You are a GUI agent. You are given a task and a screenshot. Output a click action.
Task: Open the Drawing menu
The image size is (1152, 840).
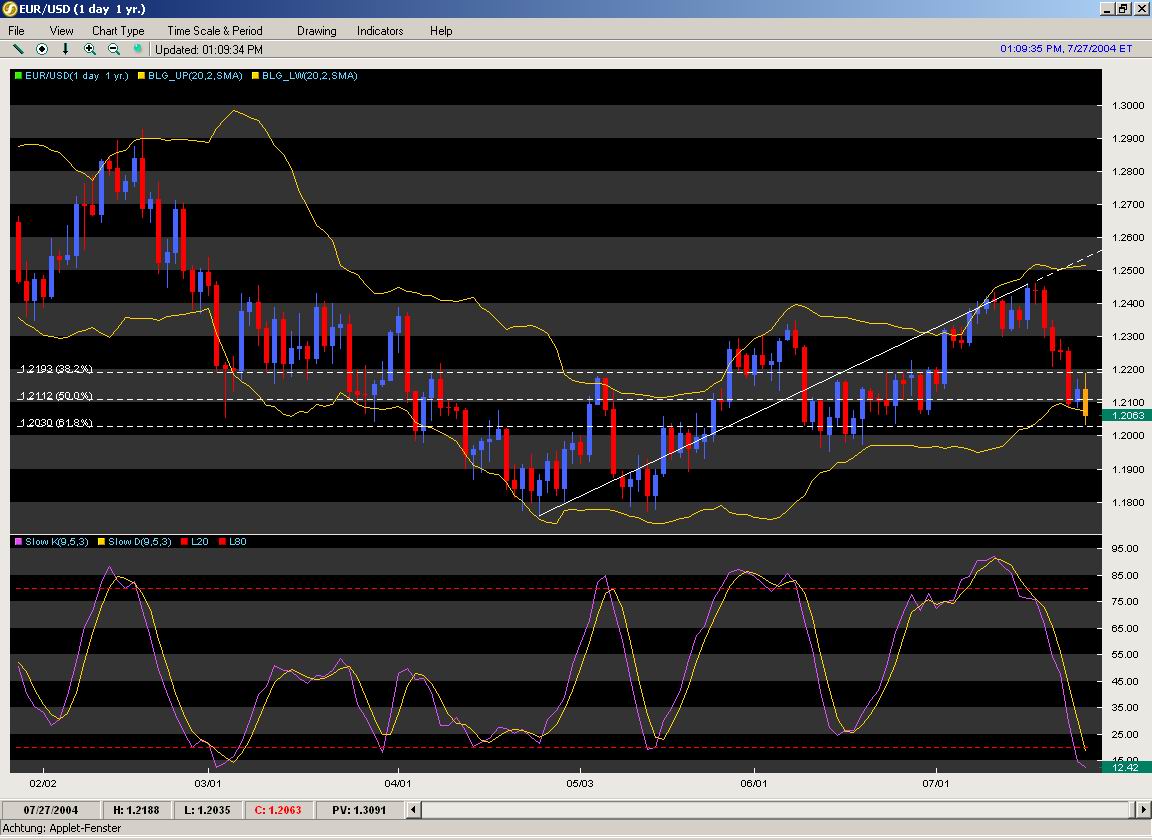[316, 31]
